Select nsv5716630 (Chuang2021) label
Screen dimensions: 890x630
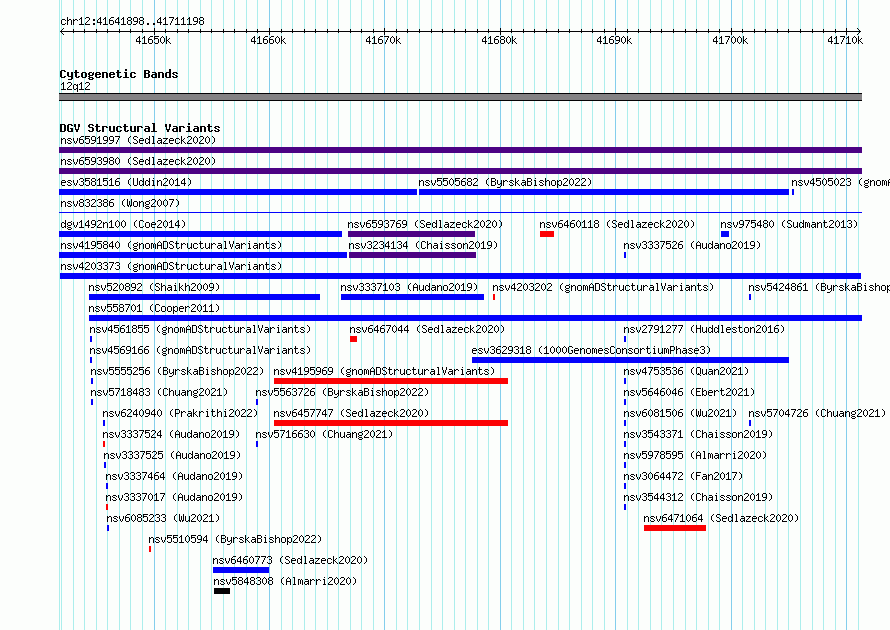(x=324, y=434)
